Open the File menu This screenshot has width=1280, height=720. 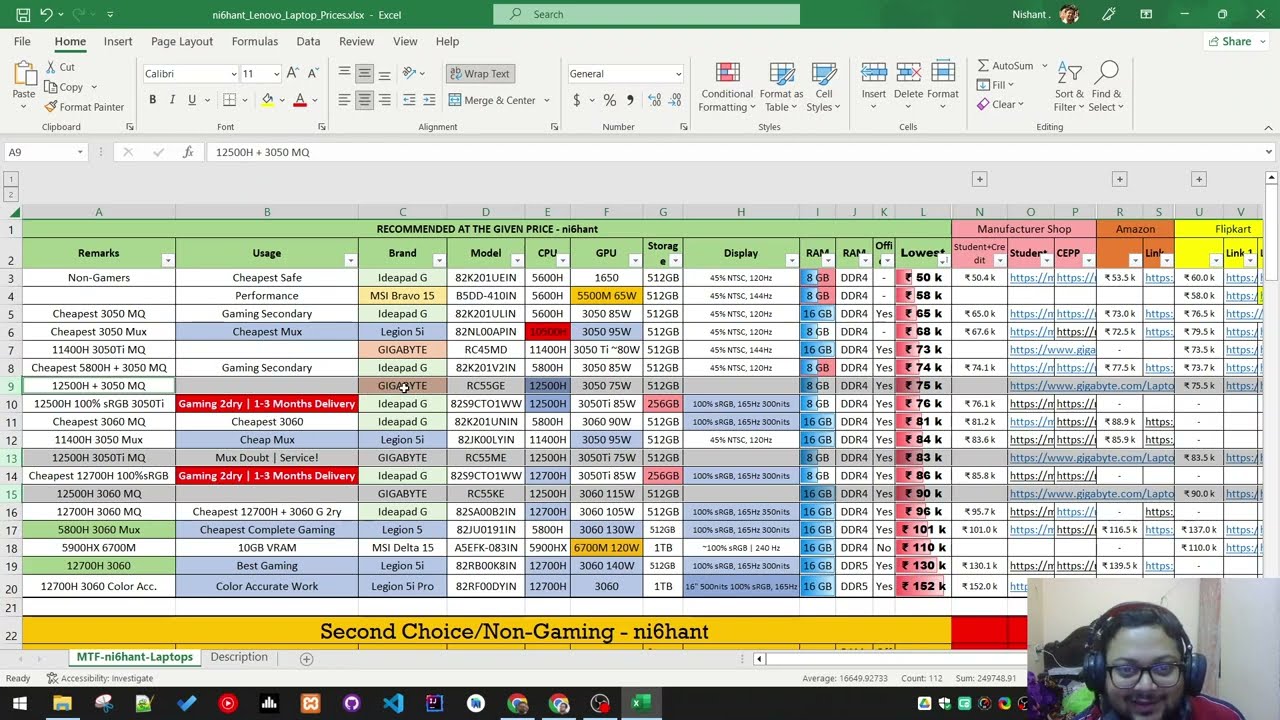[22, 41]
